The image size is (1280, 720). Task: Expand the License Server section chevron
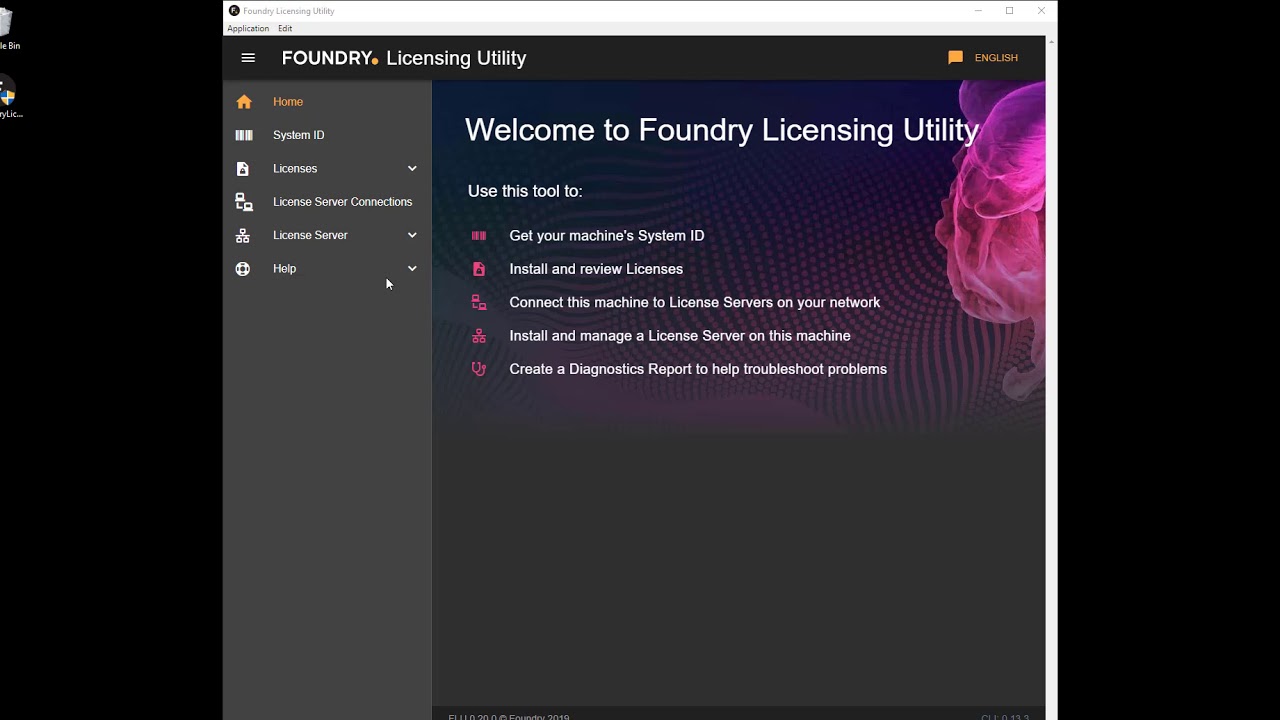[412, 236]
